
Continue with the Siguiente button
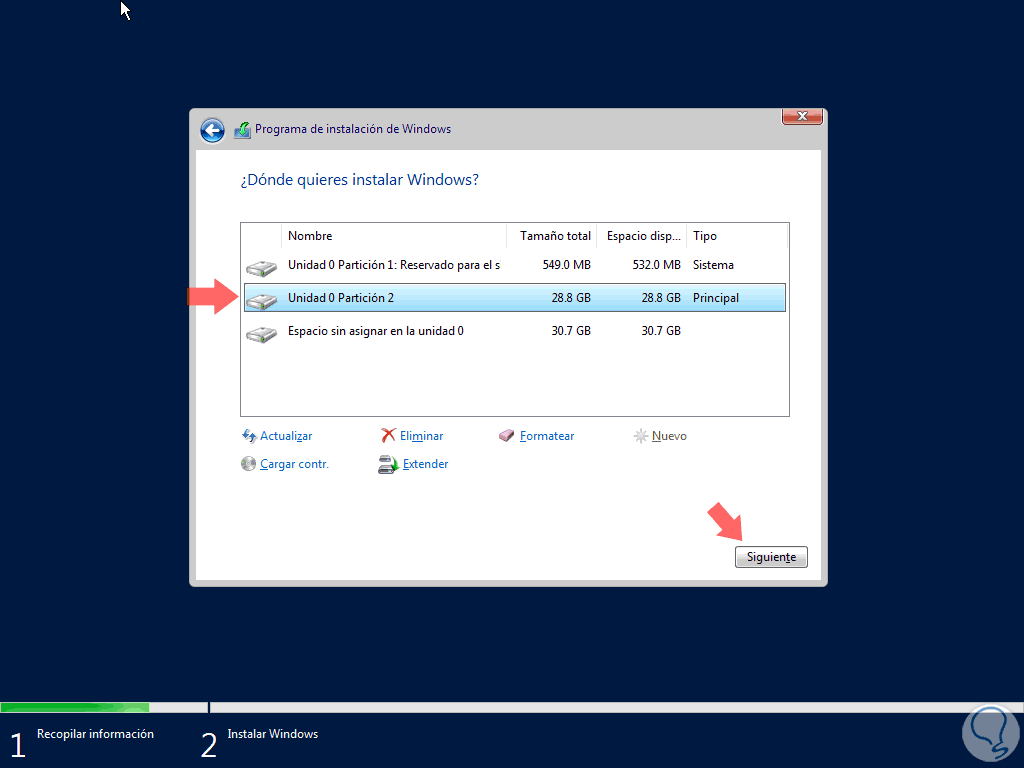(771, 557)
